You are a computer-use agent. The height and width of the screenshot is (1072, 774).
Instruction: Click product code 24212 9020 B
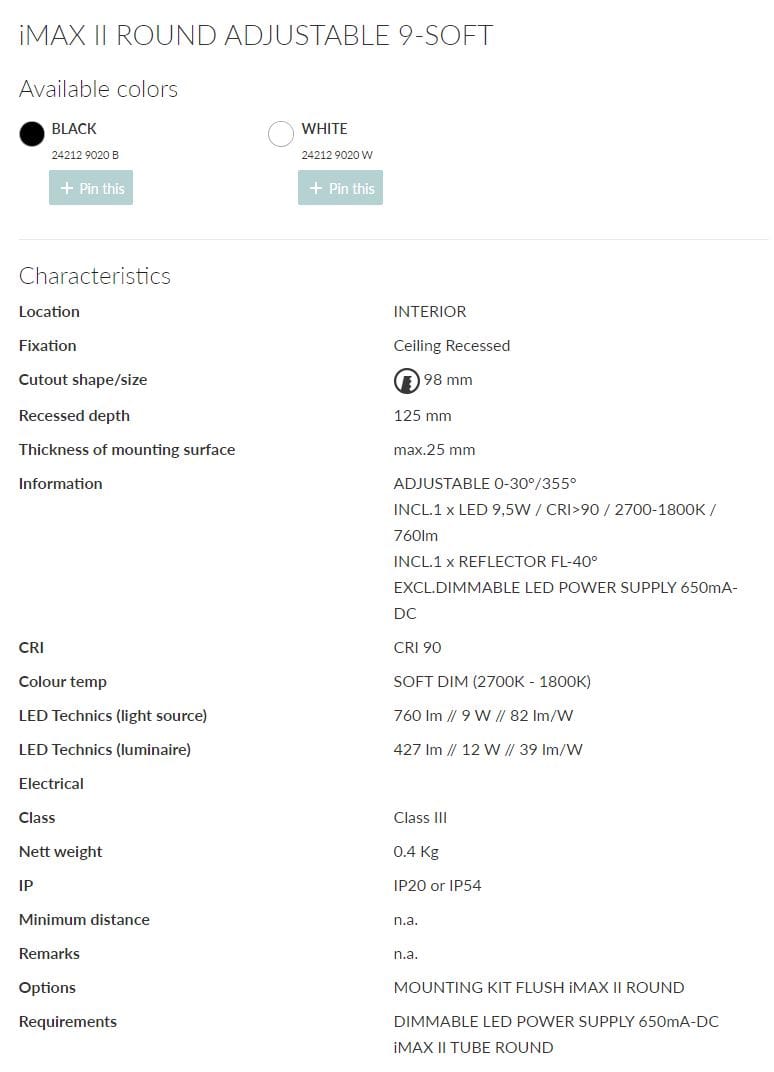tap(85, 155)
